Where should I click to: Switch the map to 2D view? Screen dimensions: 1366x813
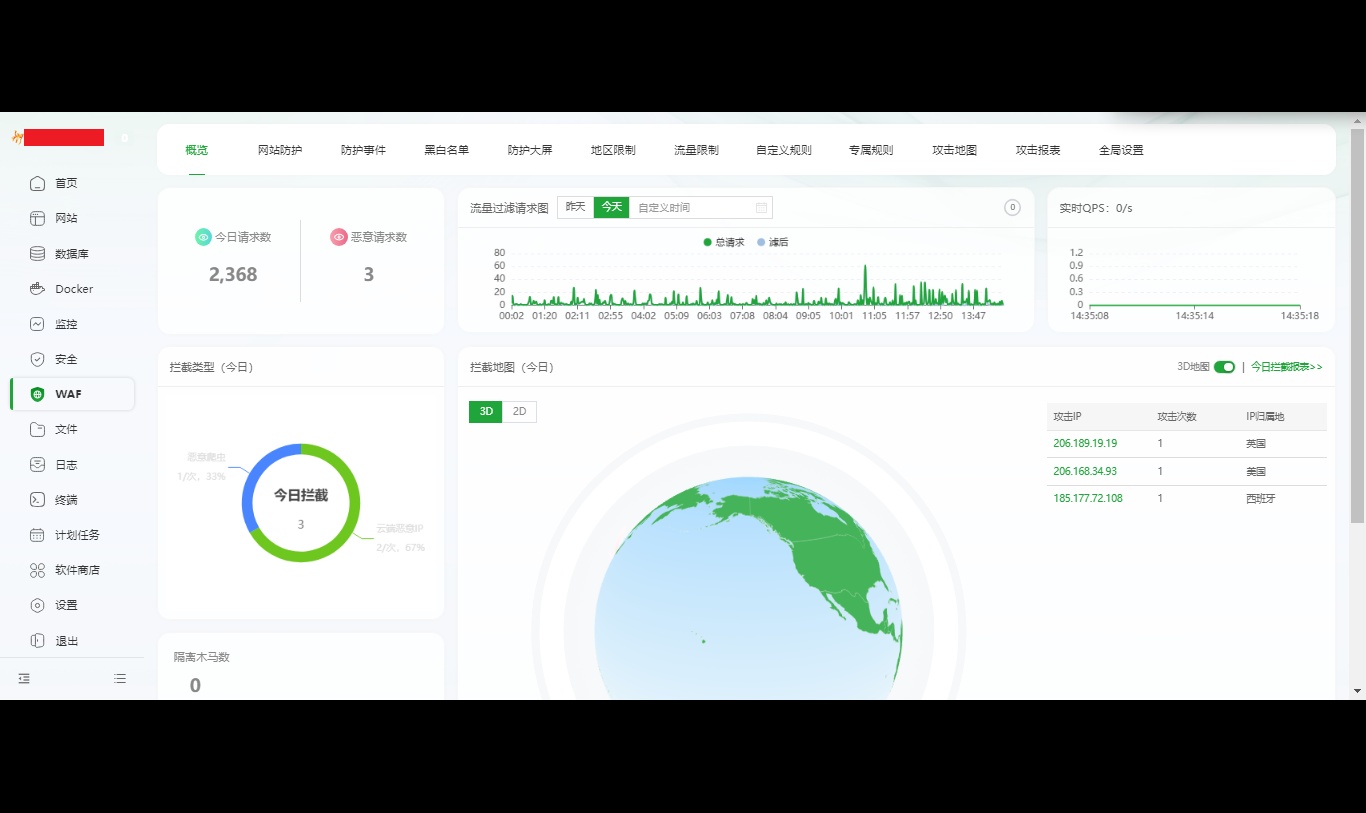point(519,411)
